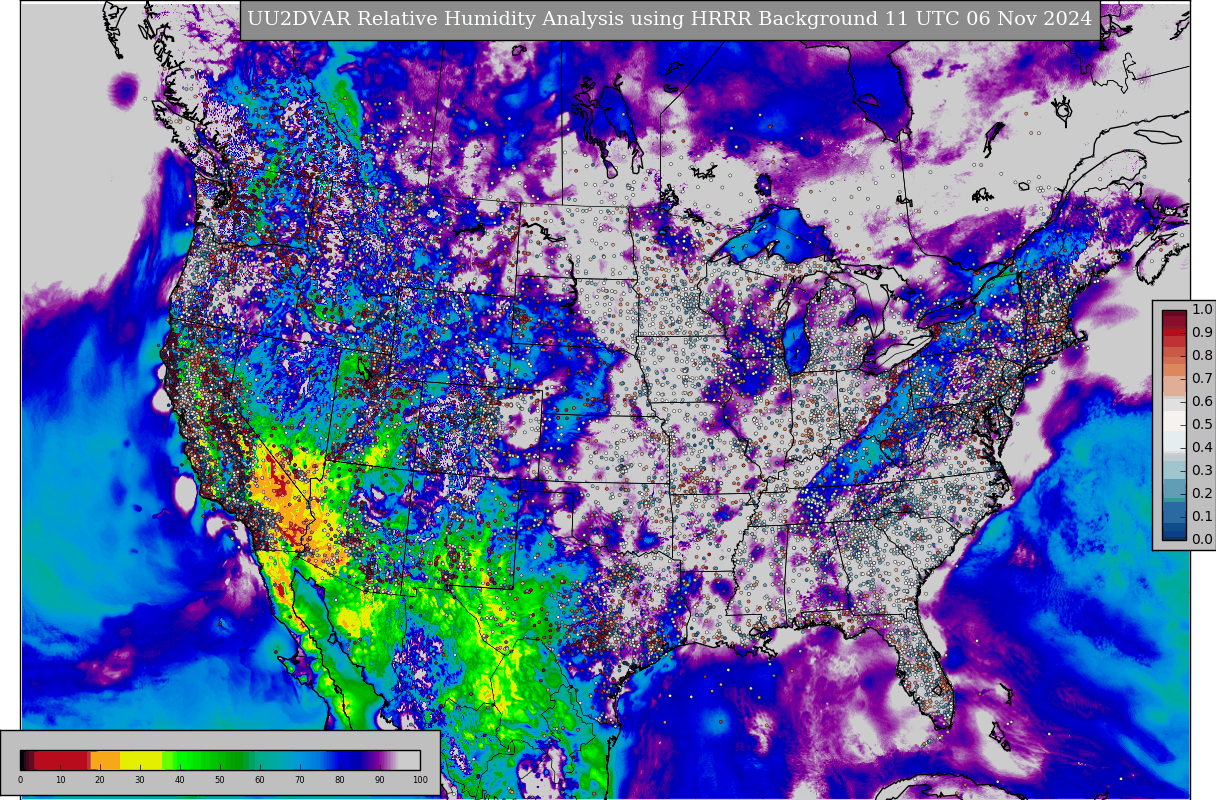
Task: Pick the salmon swatch beside the 0.7 label
Action: 1174,385
